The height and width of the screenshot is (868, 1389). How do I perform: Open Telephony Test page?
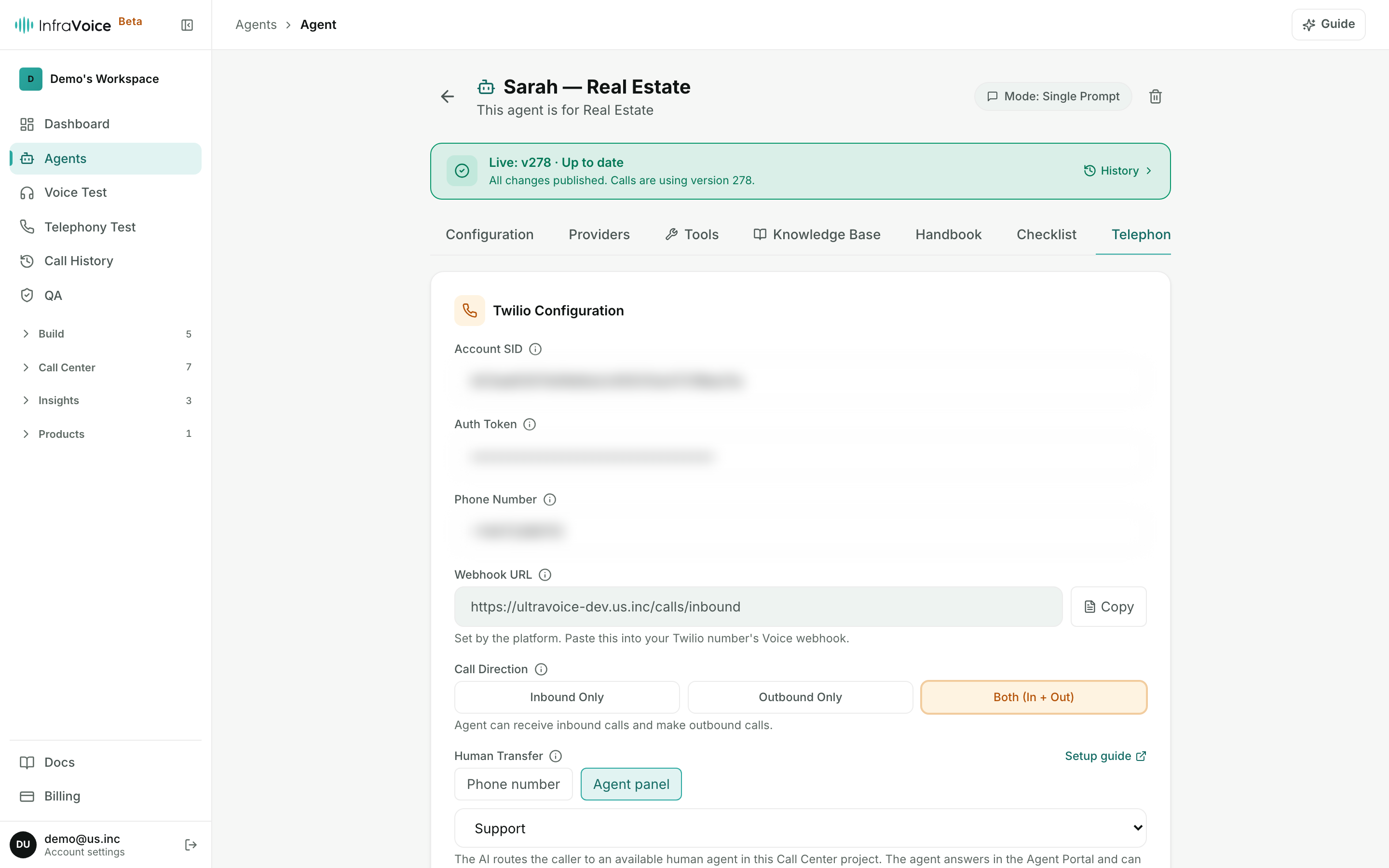(106, 227)
